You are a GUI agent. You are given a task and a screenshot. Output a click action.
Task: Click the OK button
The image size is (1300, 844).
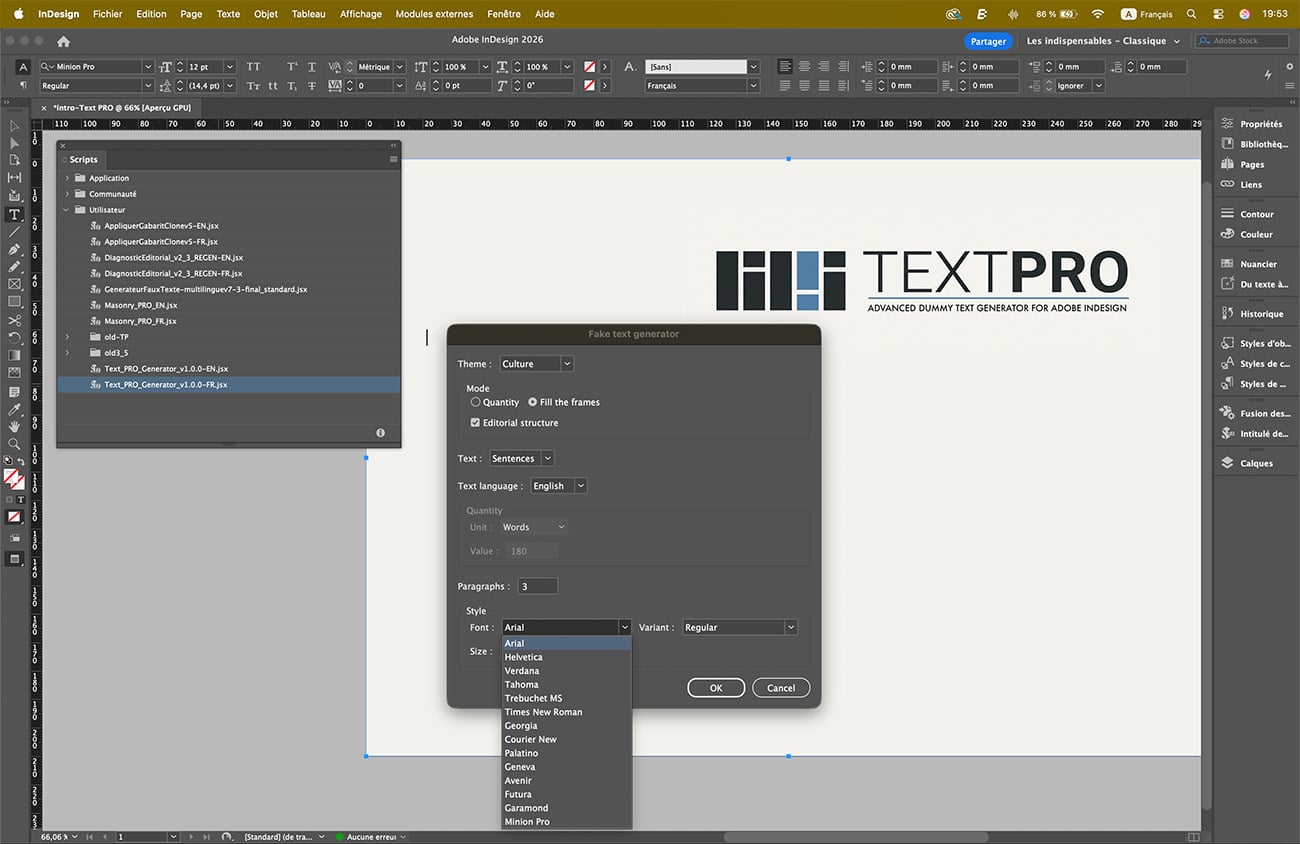pos(716,688)
